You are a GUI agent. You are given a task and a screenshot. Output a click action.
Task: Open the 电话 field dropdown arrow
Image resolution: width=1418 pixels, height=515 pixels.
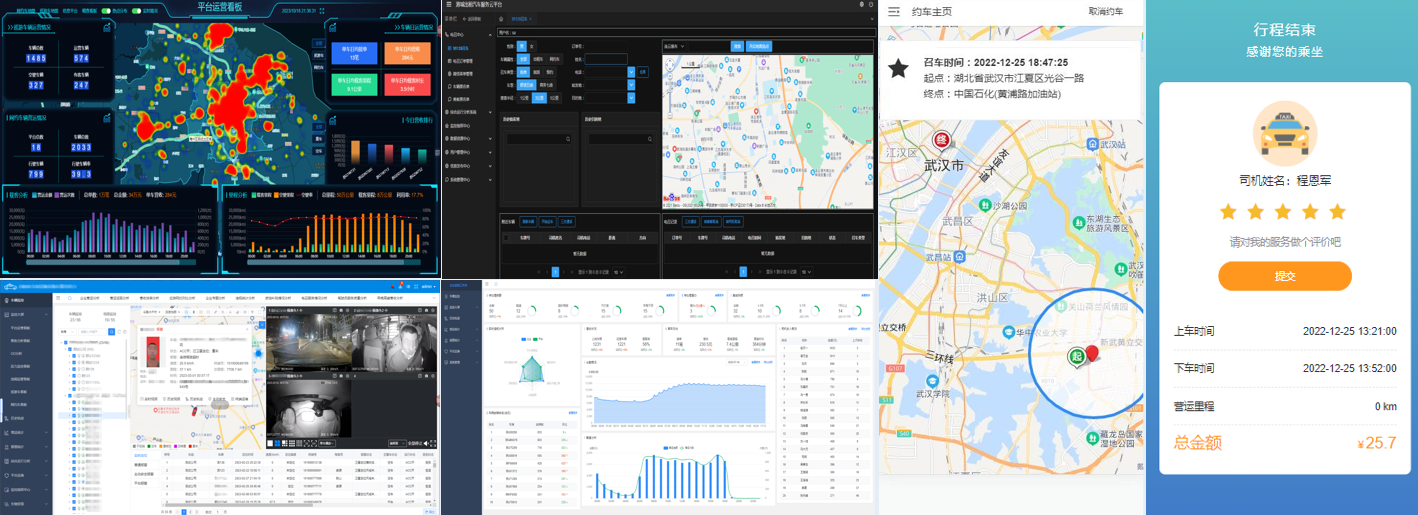pyautogui.click(x=631, y=72)
